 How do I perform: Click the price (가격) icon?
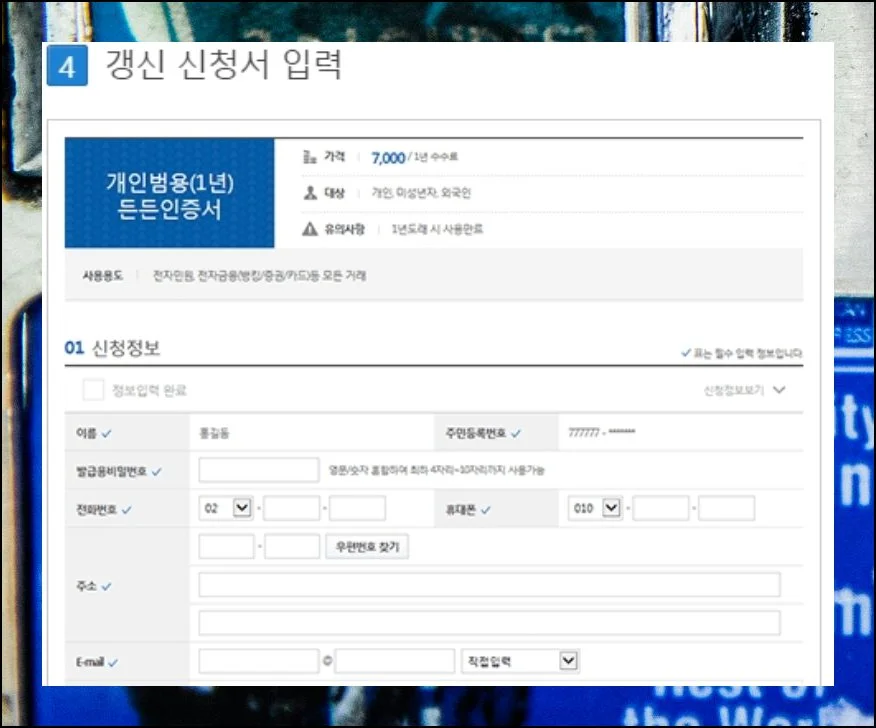pos(309,157)
